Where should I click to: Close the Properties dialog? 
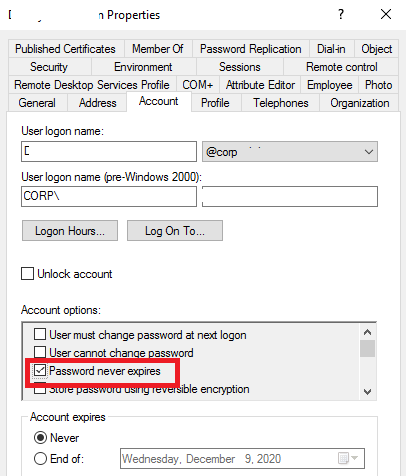click(x=386, y=14)
